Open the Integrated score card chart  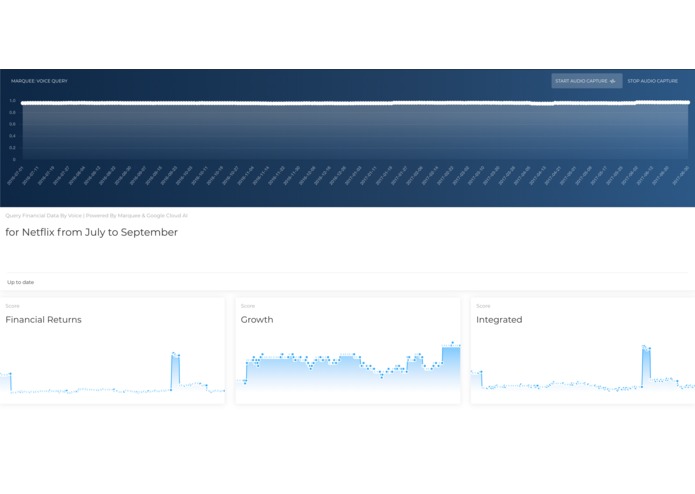point(582,369)
